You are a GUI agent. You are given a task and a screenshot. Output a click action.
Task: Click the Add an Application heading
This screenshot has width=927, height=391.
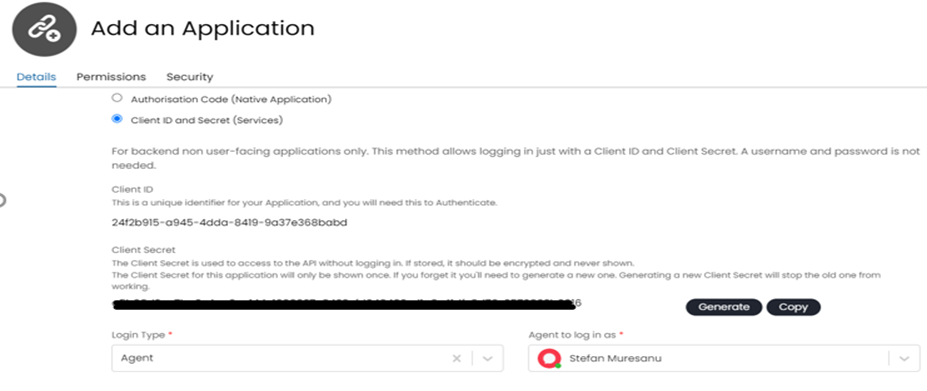click(x=202, y=28)
